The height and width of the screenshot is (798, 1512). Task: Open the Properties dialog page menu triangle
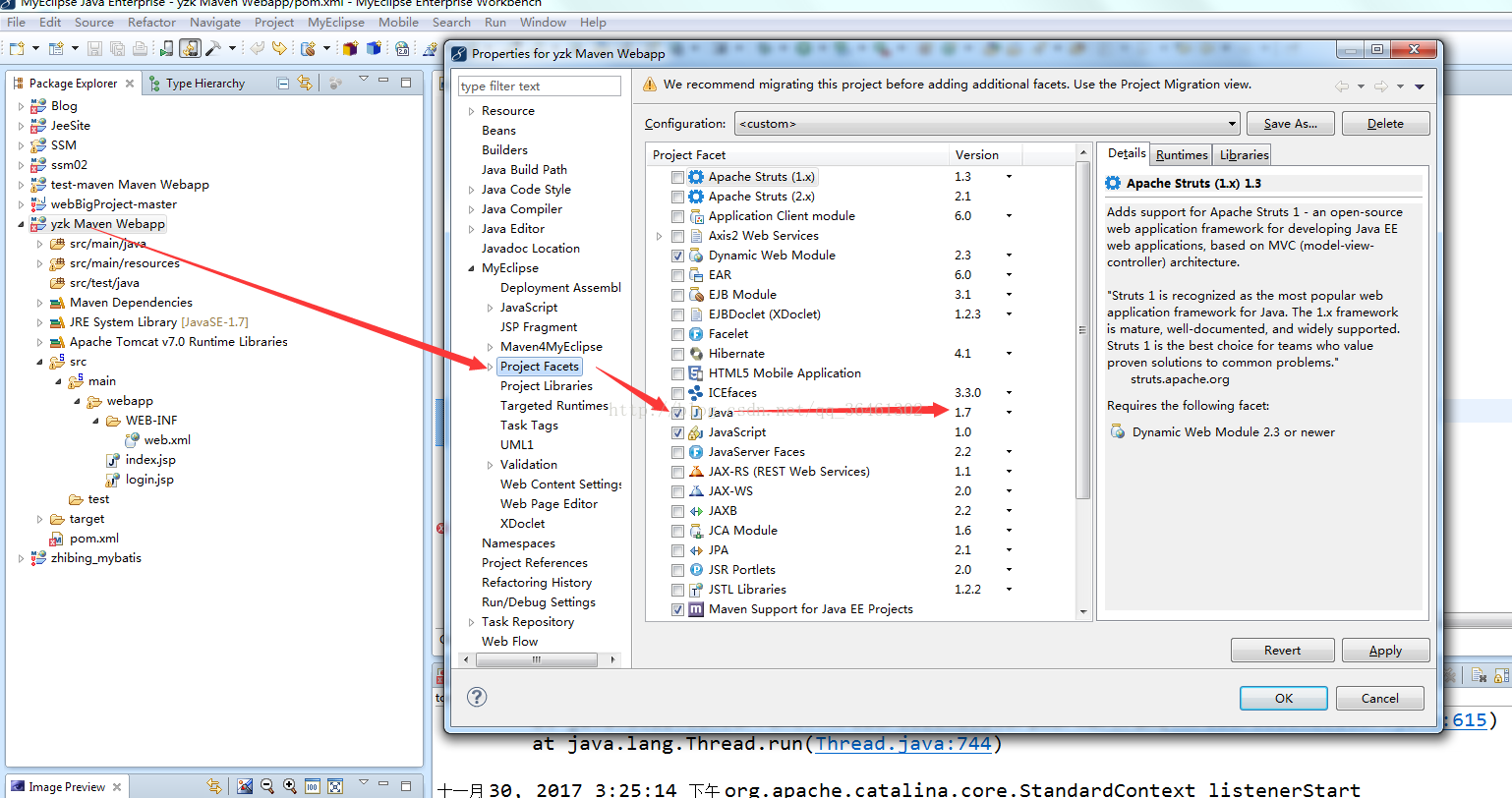pyautogui.click(x=1420, y=86)
